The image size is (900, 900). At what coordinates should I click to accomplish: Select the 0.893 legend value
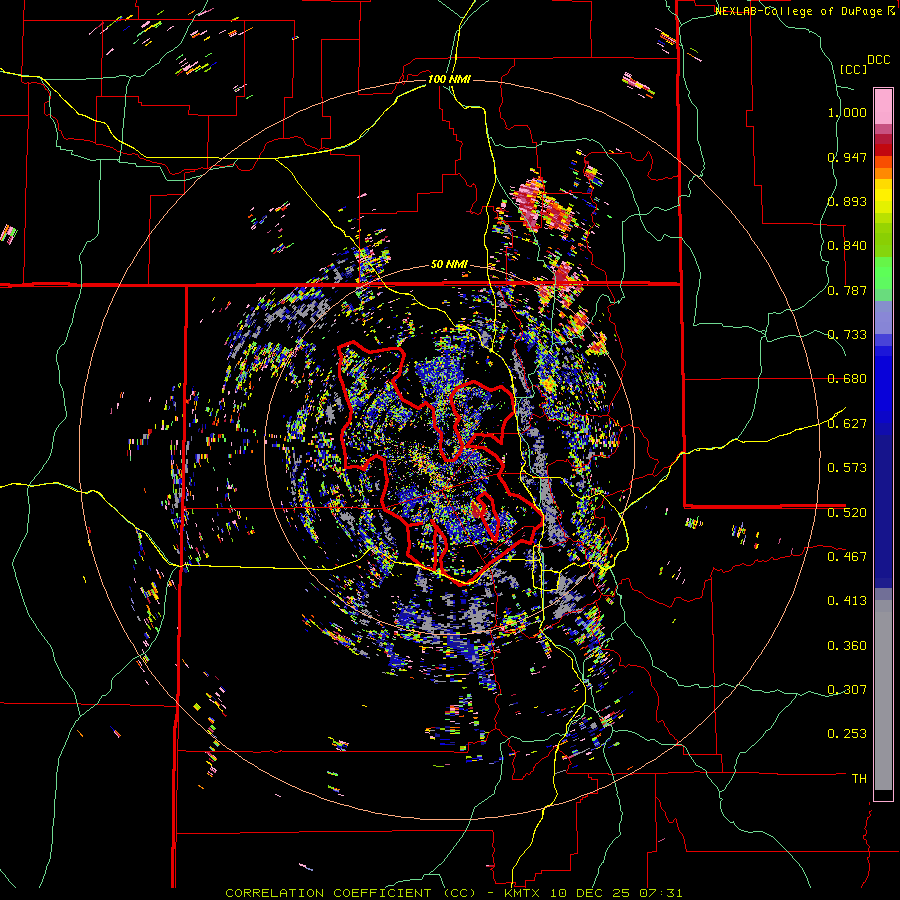click(x=847, y=201)
